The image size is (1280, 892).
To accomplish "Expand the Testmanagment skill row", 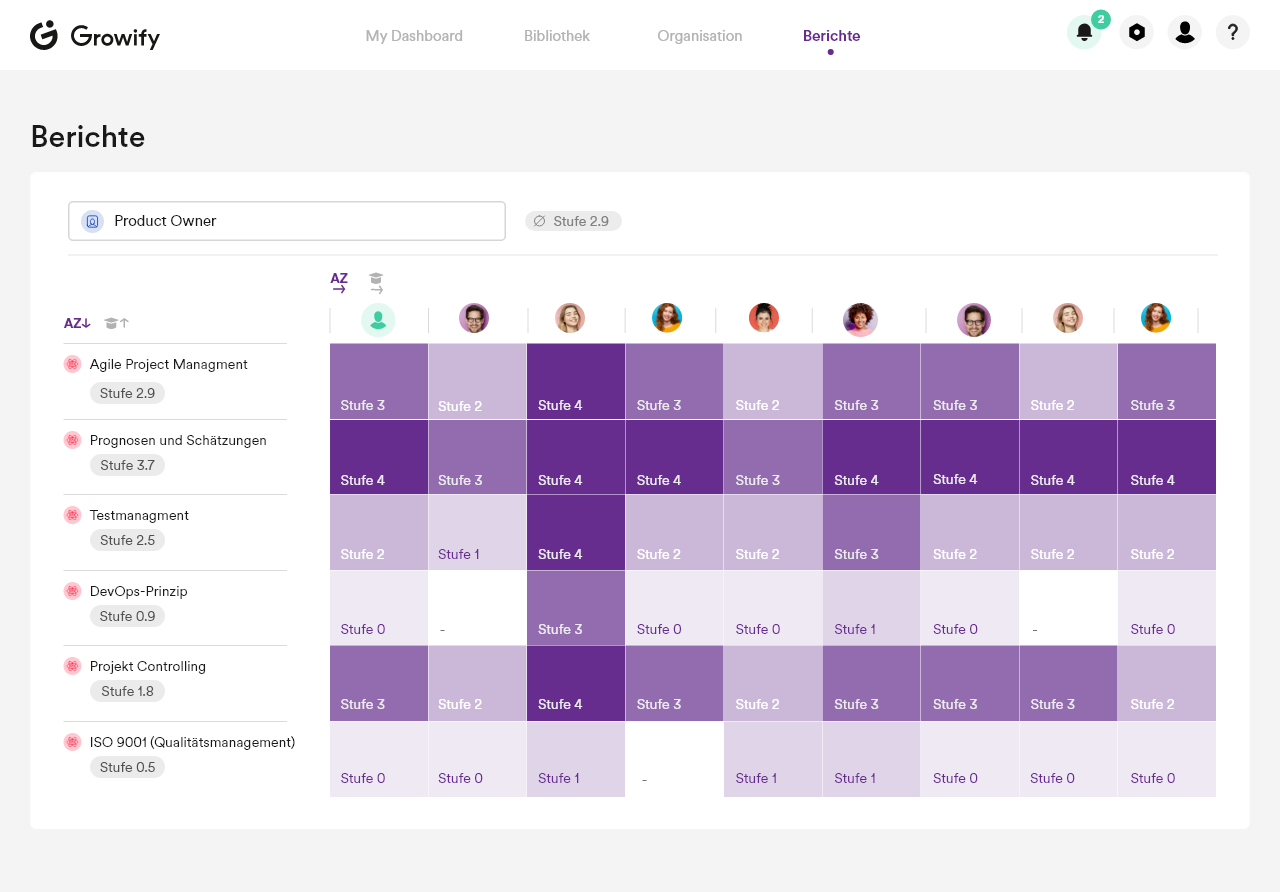I will [x=139, y=515].
